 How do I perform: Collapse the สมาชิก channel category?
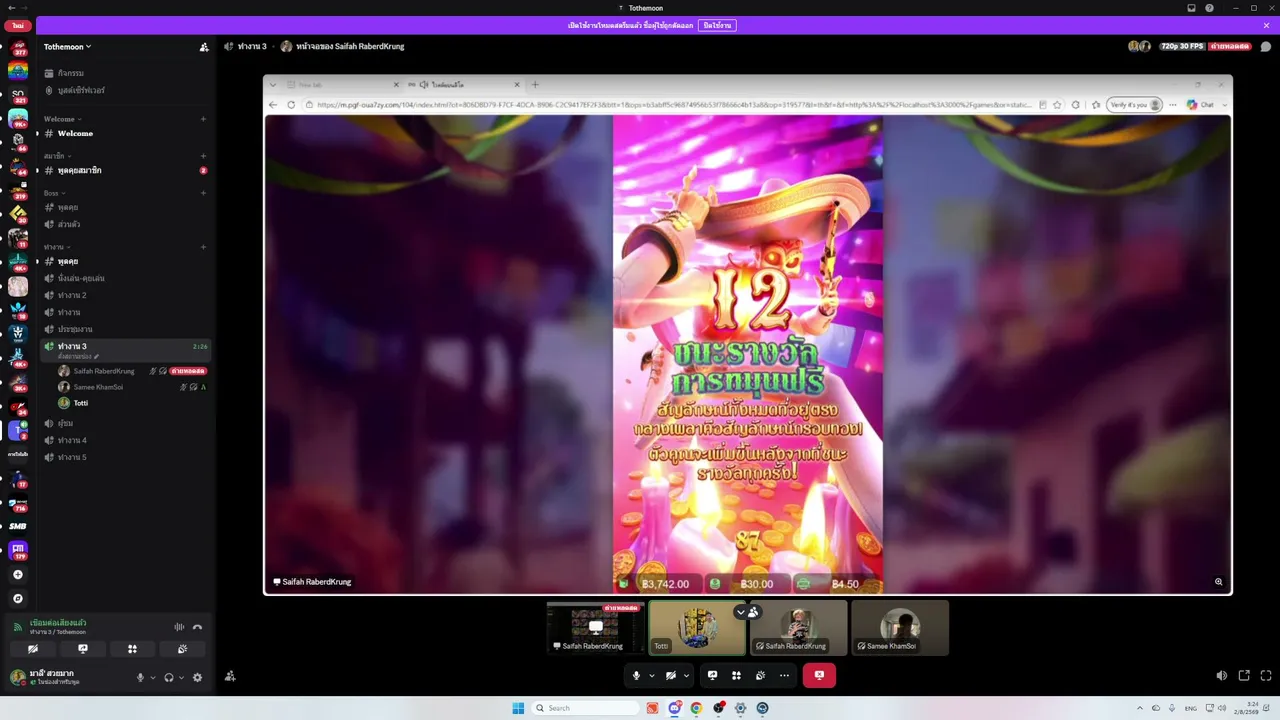57,156
